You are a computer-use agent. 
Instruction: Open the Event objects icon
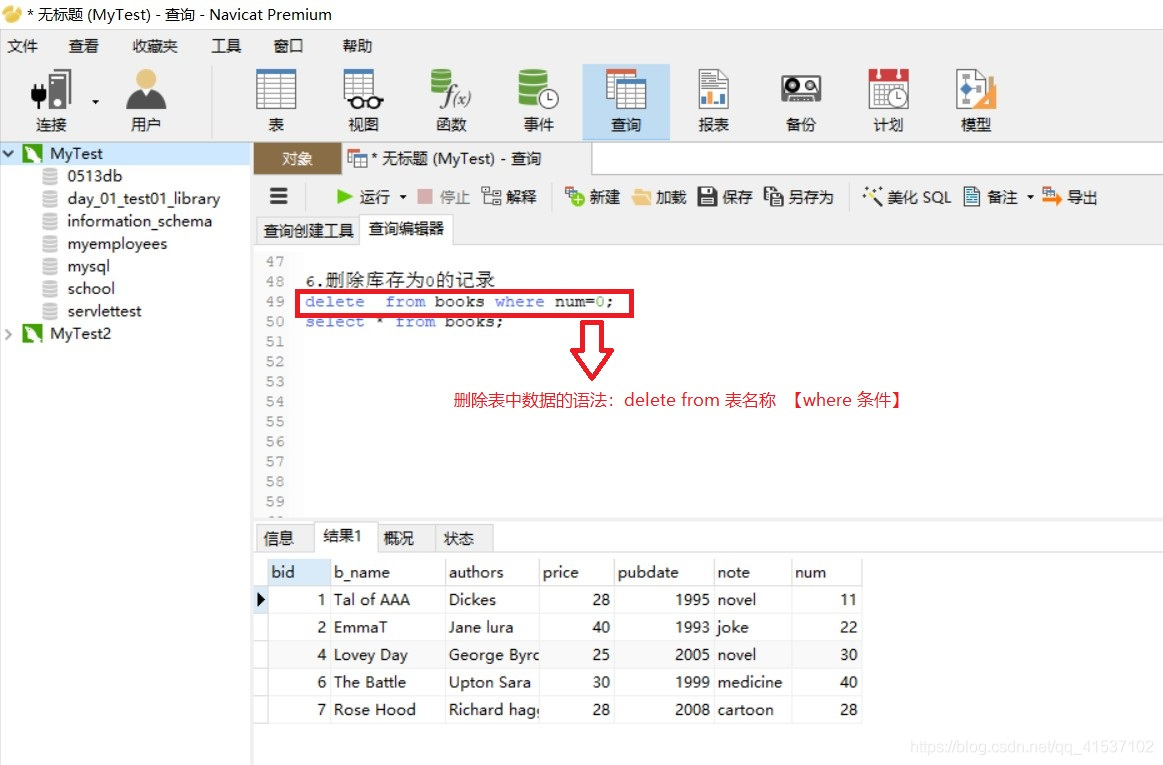pos(538,100)
